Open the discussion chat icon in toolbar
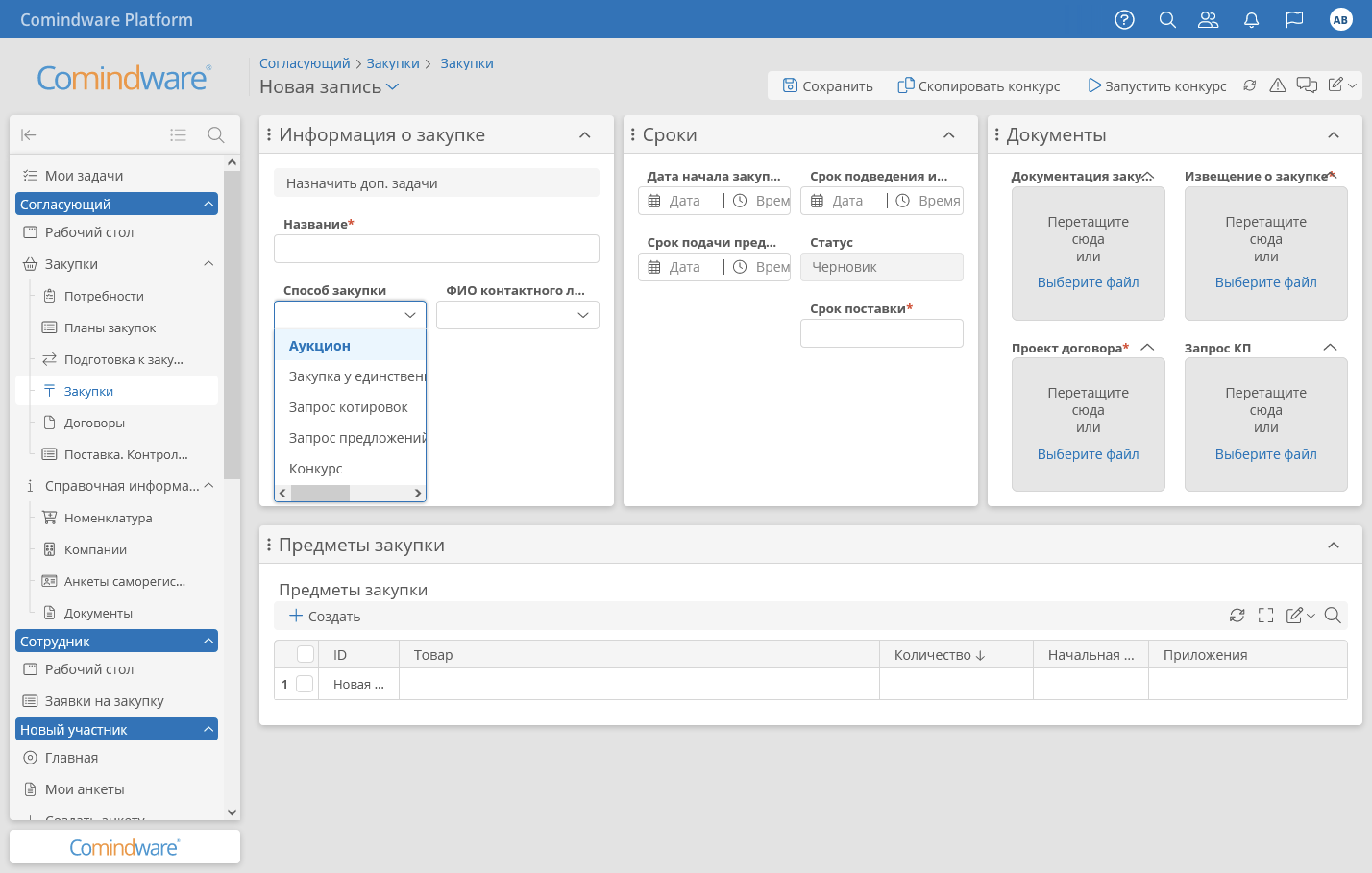This screenshot has height=873, width=1372. (1307, 85)
